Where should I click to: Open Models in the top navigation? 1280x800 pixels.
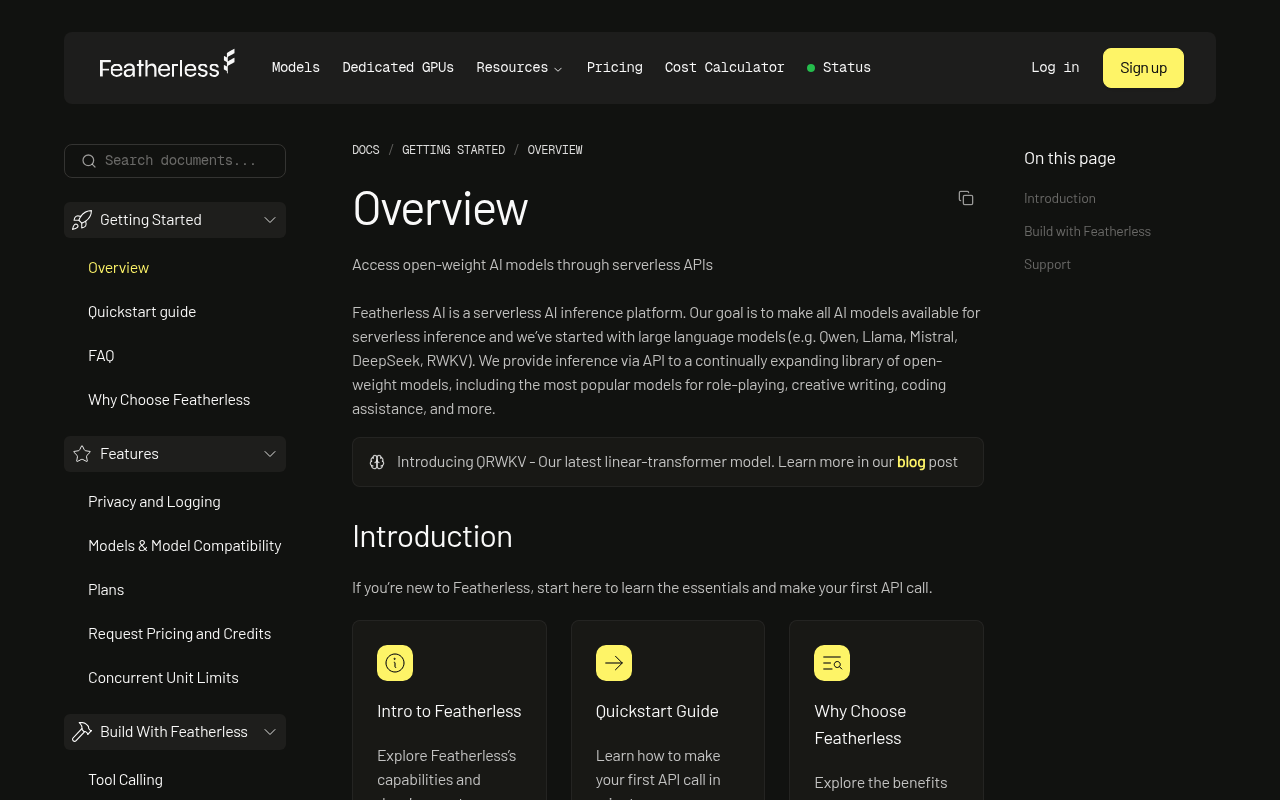[296, 68]
